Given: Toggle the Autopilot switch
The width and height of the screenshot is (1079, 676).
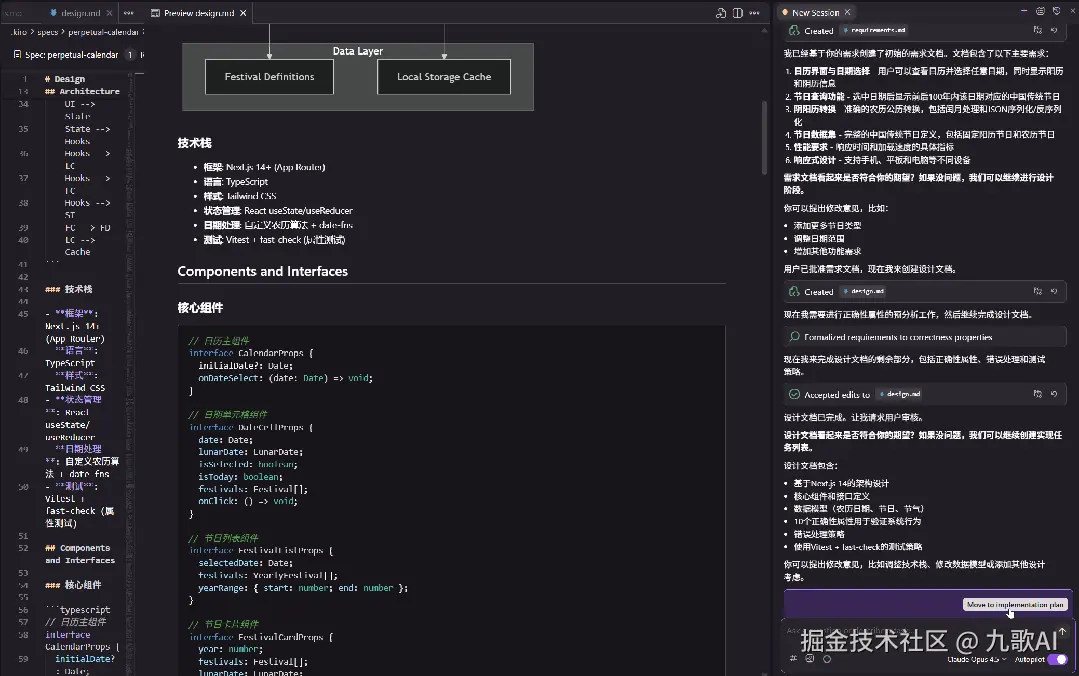Looking at the screenshot, I should pyautogui.click(x=1058, y=659).
